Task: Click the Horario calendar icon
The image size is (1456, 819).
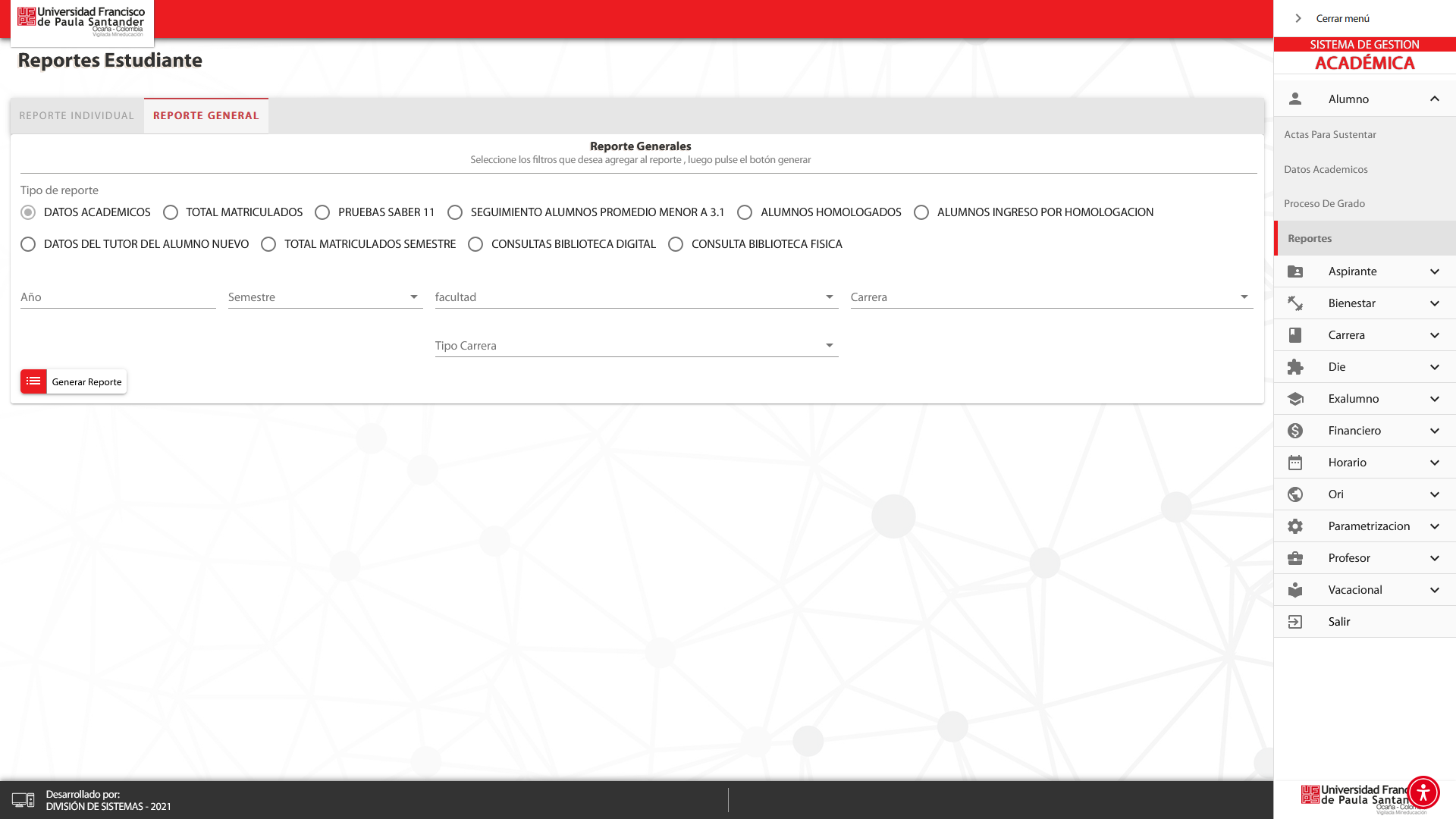Action: click(x=1295, y=463)
